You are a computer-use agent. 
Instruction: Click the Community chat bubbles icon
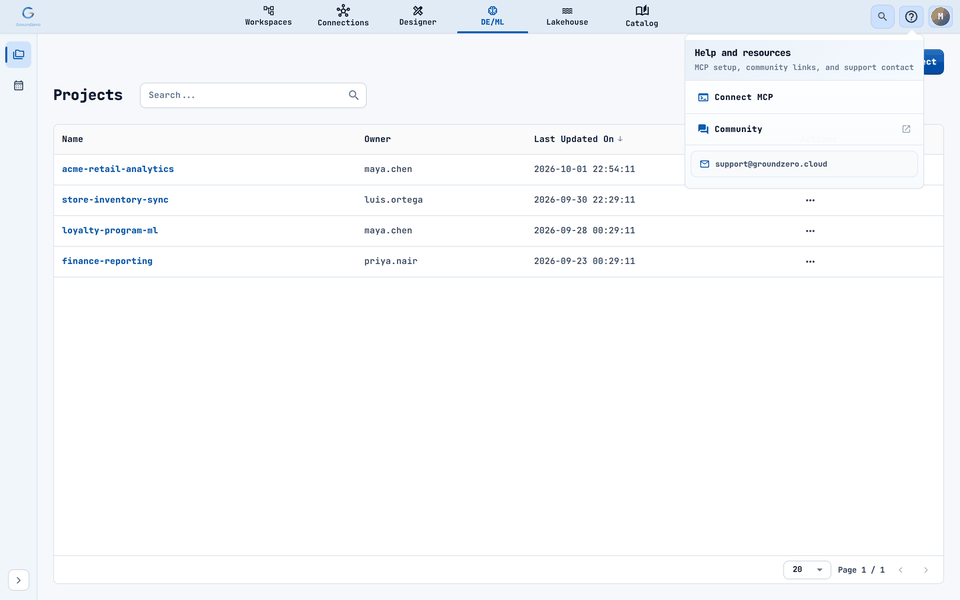coord(703,129)
